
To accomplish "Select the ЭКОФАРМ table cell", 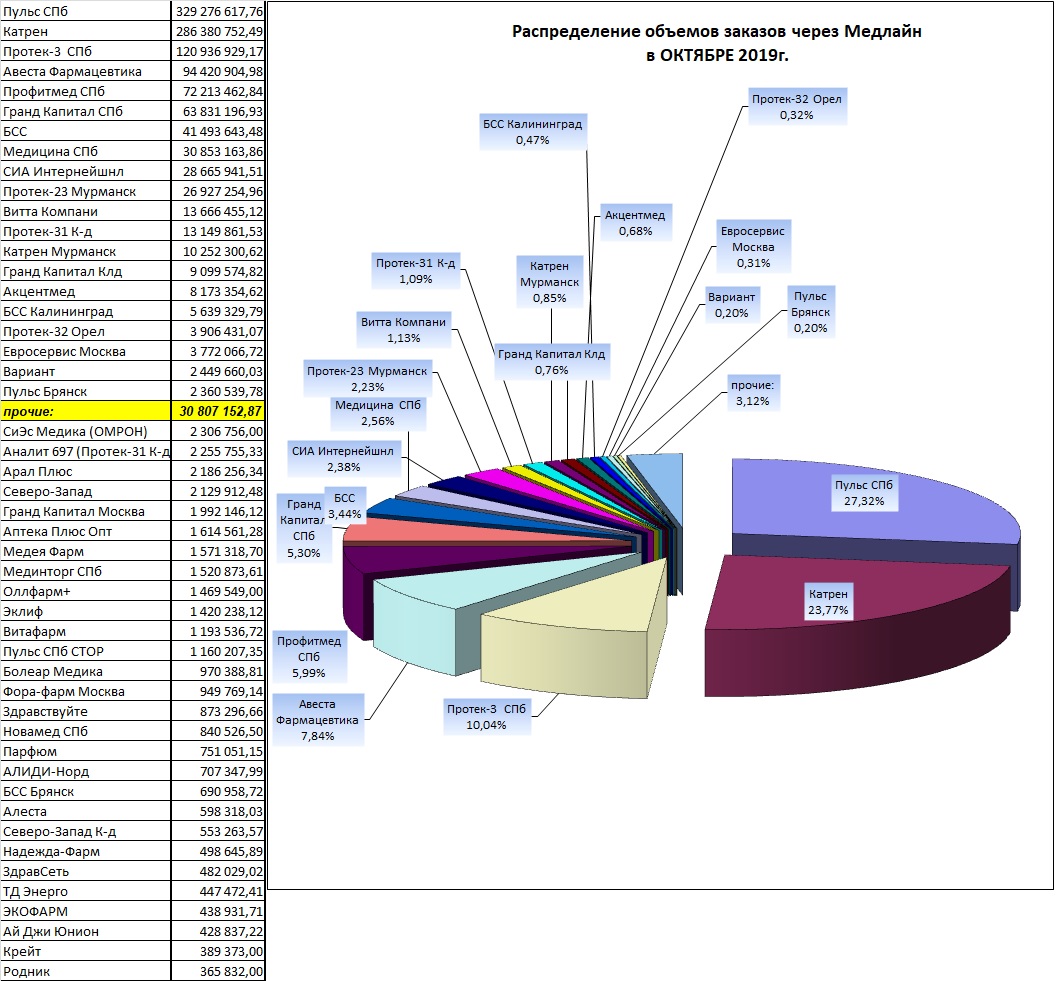I will (x=86, y=912).
